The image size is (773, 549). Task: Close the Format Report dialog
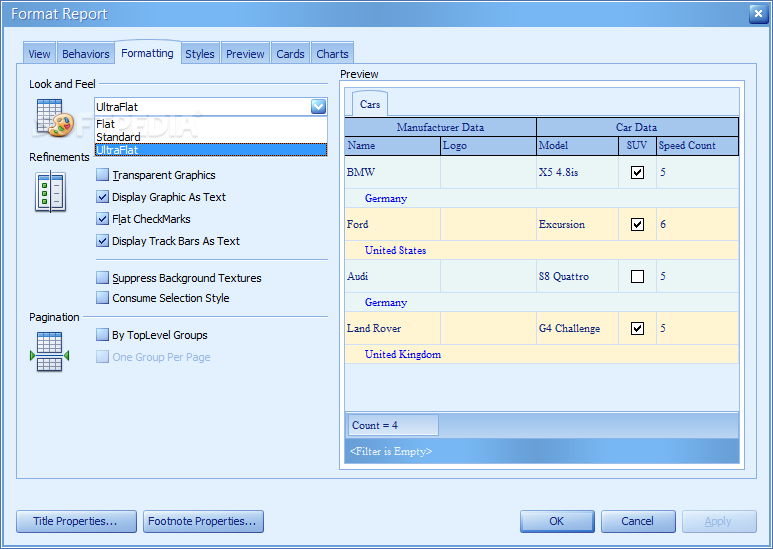tap(758, 14)
